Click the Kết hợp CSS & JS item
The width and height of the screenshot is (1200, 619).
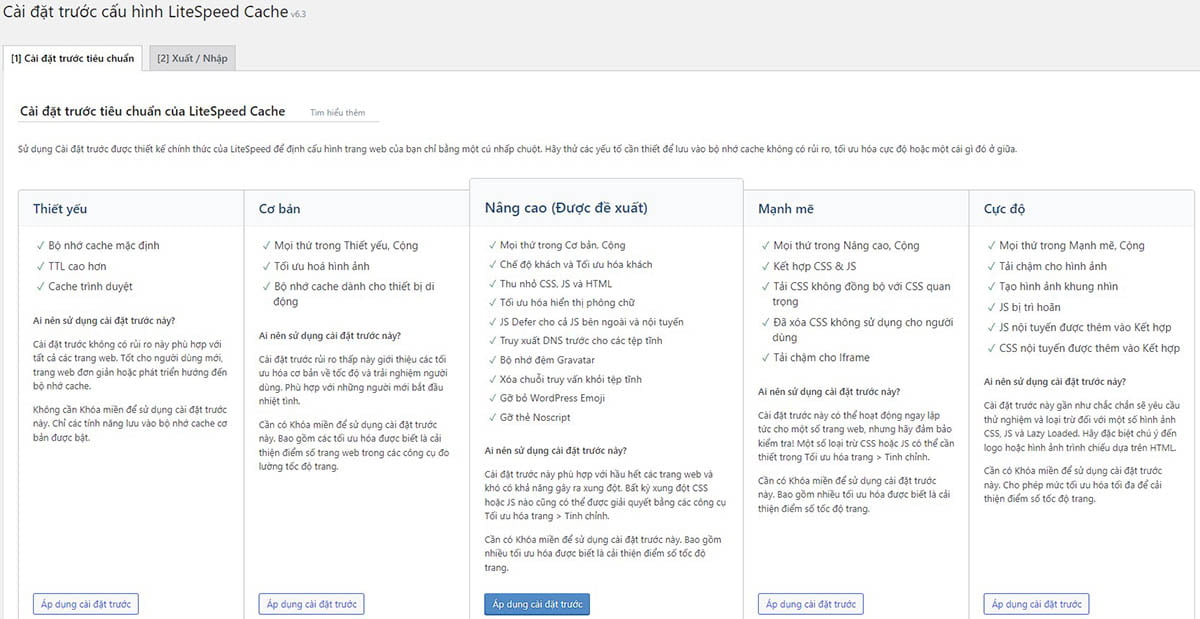pyautogui.click(x=815, y=266)
